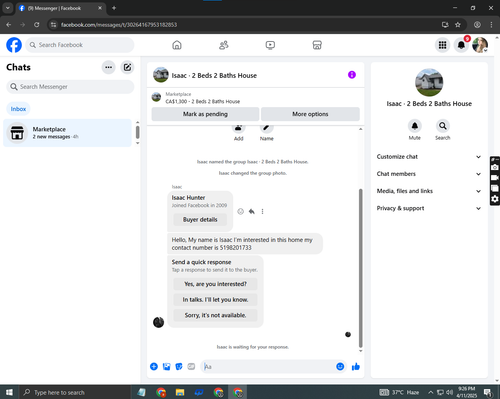500x399 pixels.
Task: Click the Search Messenger field
Action: point(70,87)
